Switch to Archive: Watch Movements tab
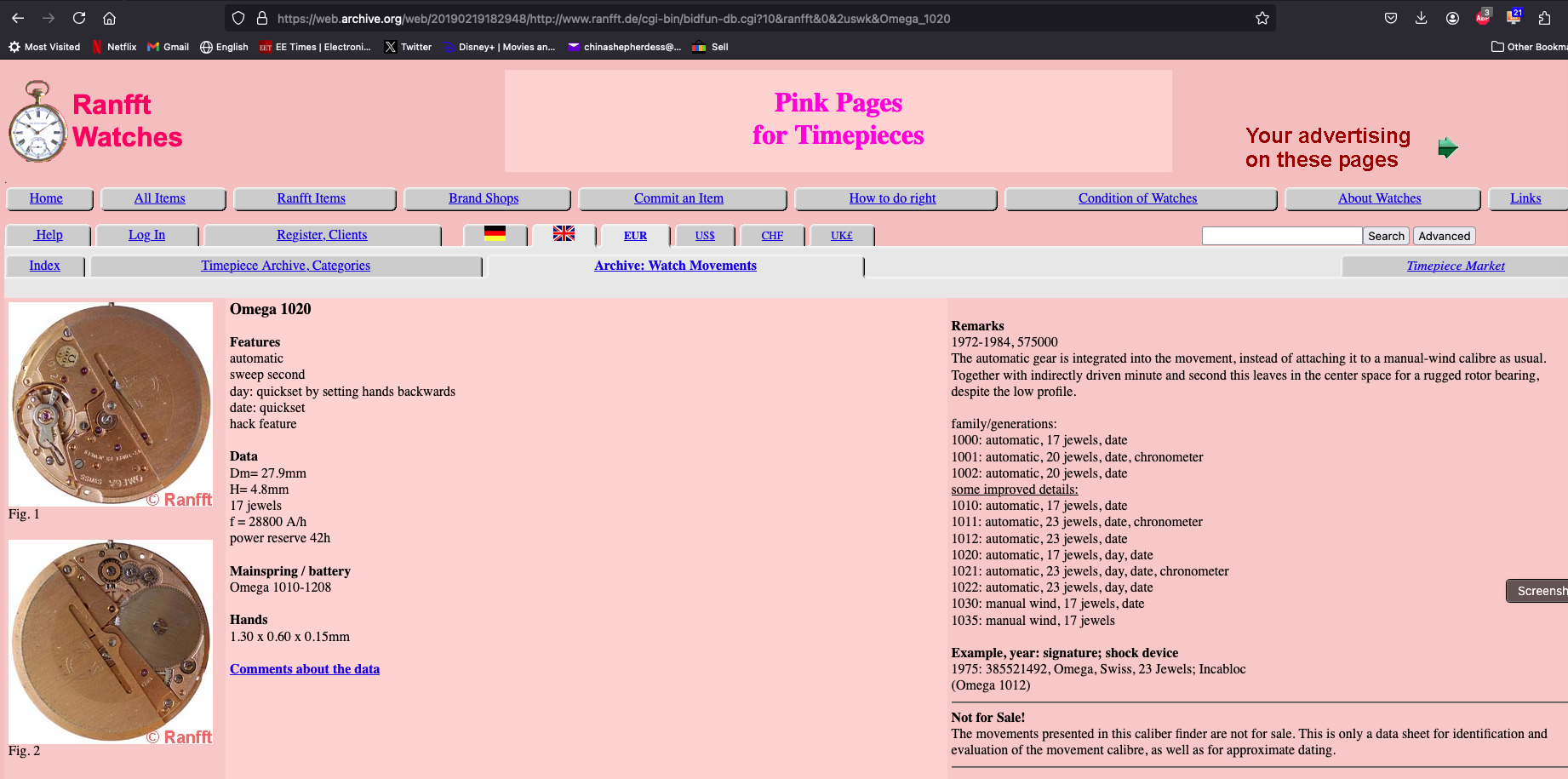 pyautogui.click(x=675, y=266)
